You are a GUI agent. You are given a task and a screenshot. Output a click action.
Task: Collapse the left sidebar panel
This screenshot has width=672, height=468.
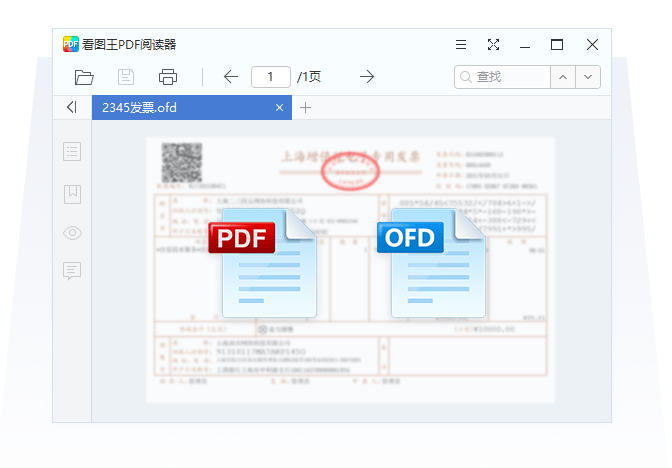click(72, 107)
